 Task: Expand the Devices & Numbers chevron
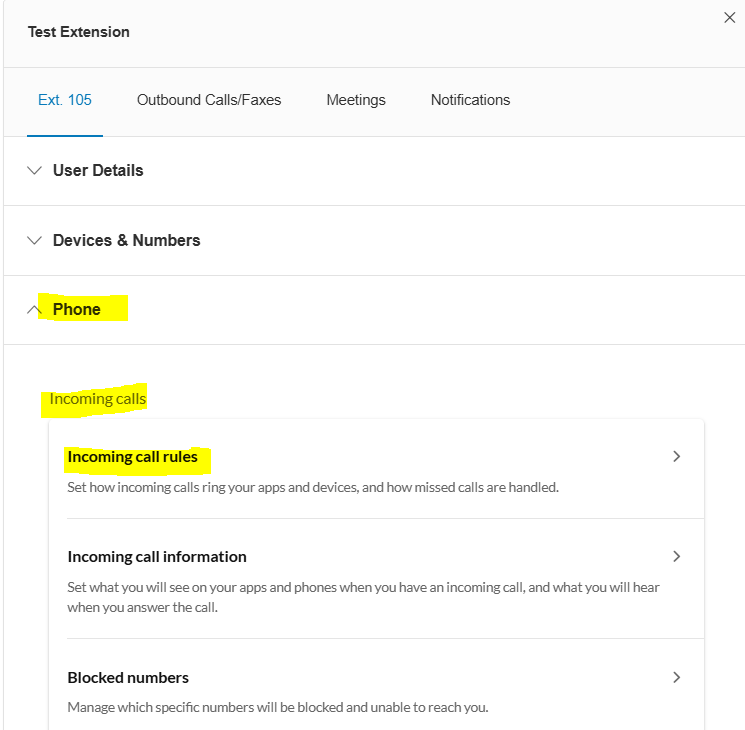[x=34, y=240]
